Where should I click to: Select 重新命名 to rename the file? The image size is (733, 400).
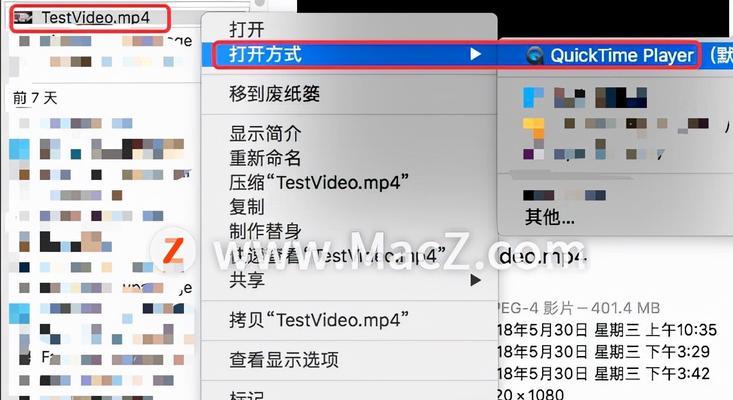click(x=265, y=158)
